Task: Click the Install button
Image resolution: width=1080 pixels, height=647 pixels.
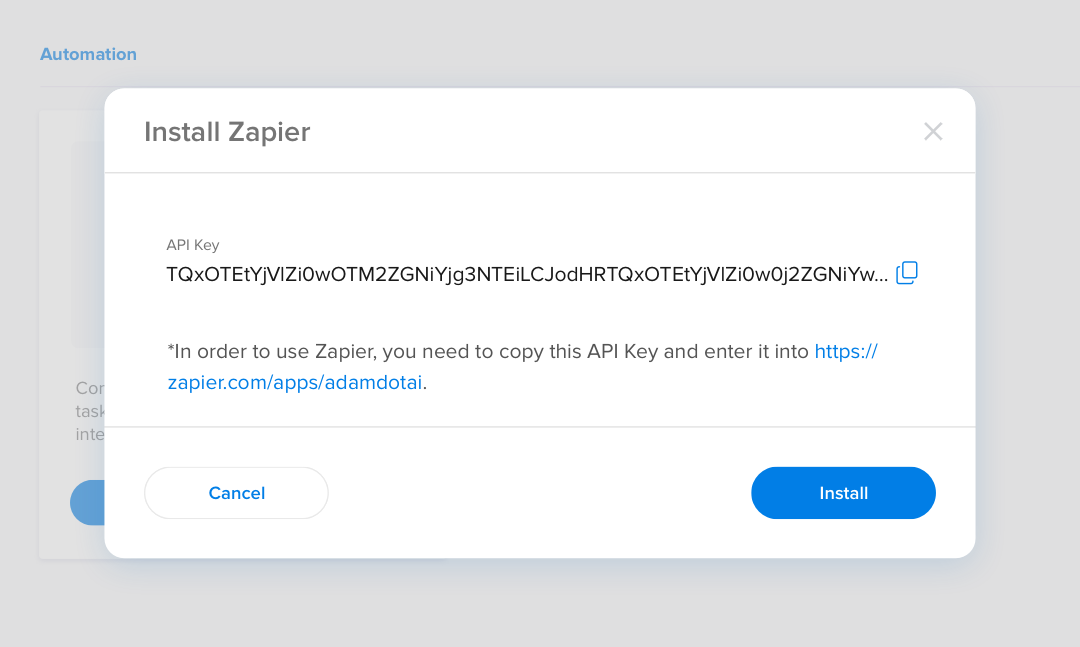Action: (x=843, y=493)
